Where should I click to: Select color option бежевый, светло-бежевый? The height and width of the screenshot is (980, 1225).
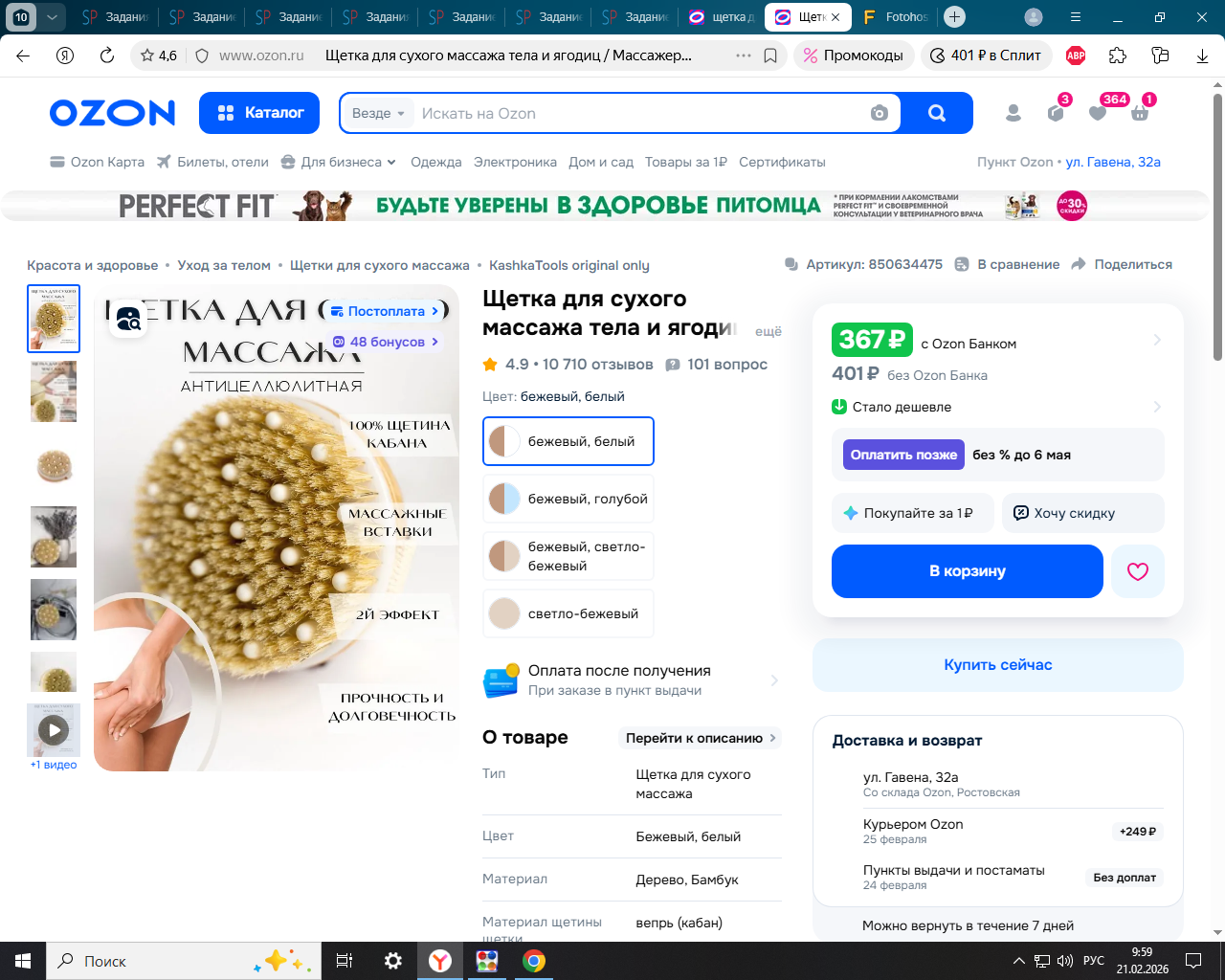(568, 556)
